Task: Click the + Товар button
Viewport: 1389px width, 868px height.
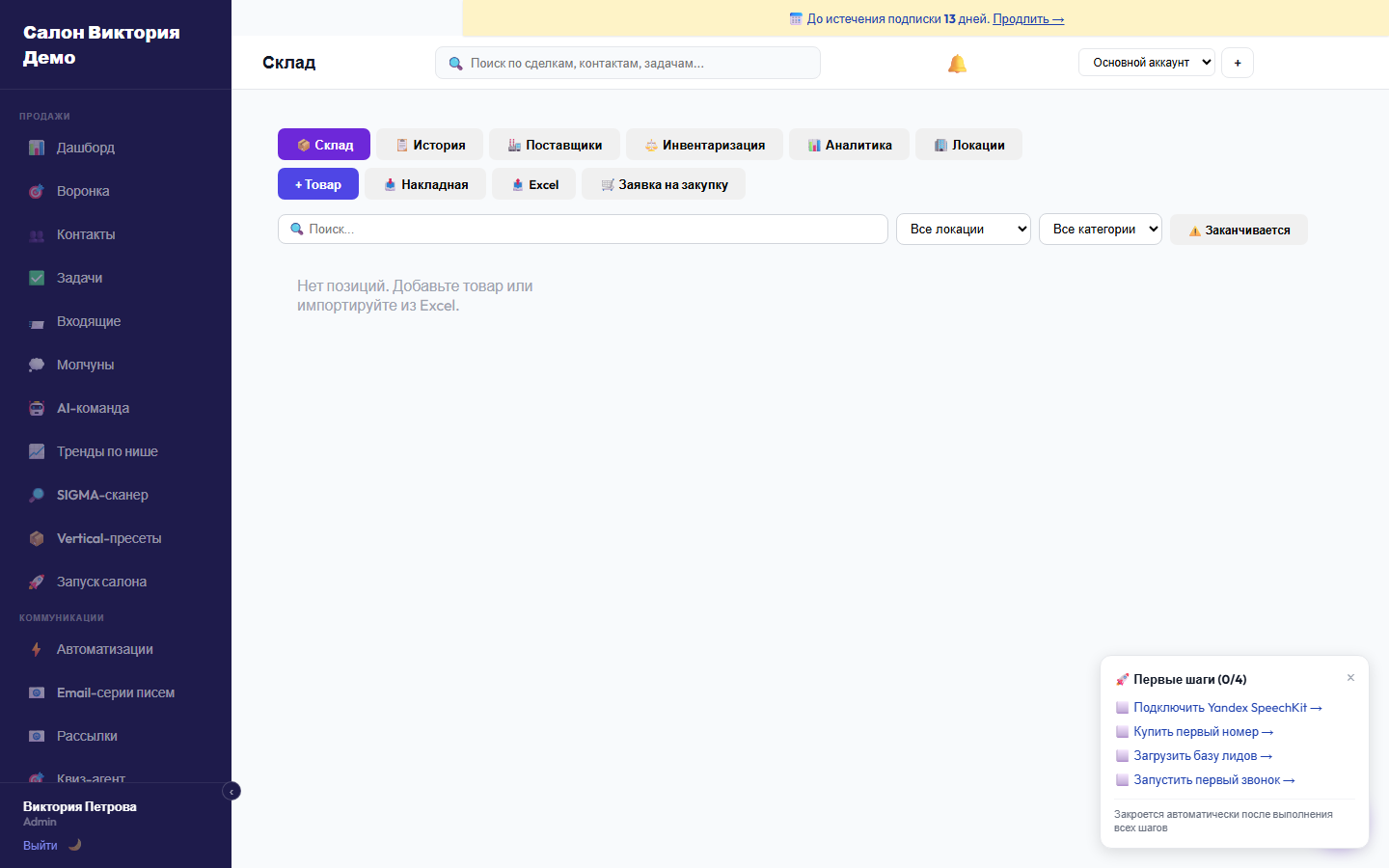Action: [318, 184]
